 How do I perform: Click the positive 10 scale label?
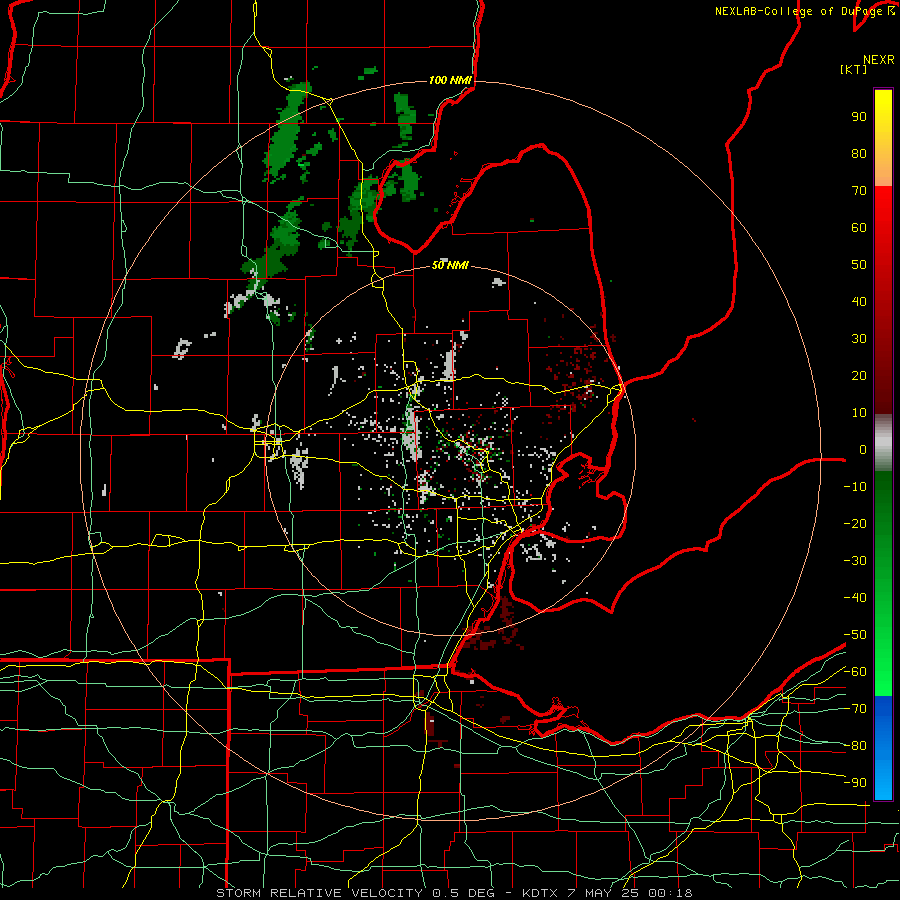tap(859, 413)
